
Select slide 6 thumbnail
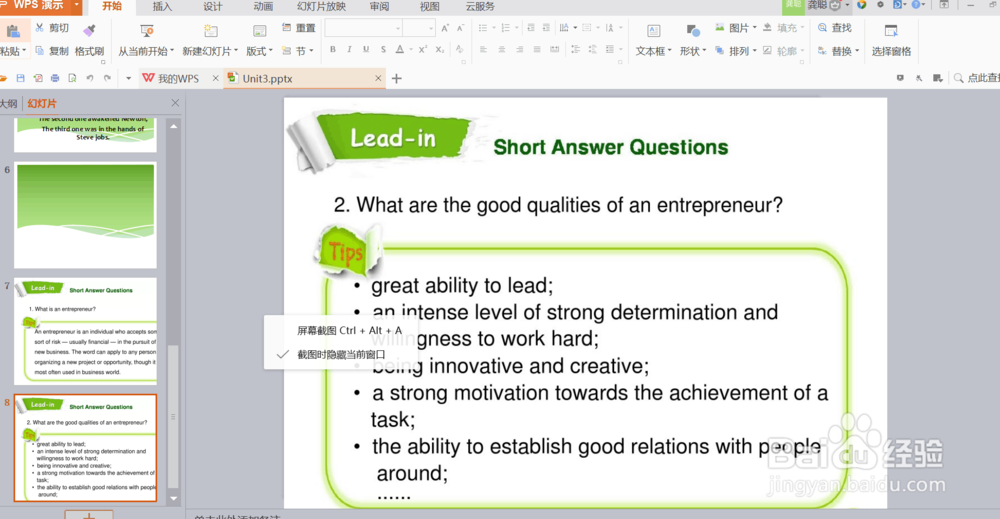pyautogui.click(x=85, y=215)
